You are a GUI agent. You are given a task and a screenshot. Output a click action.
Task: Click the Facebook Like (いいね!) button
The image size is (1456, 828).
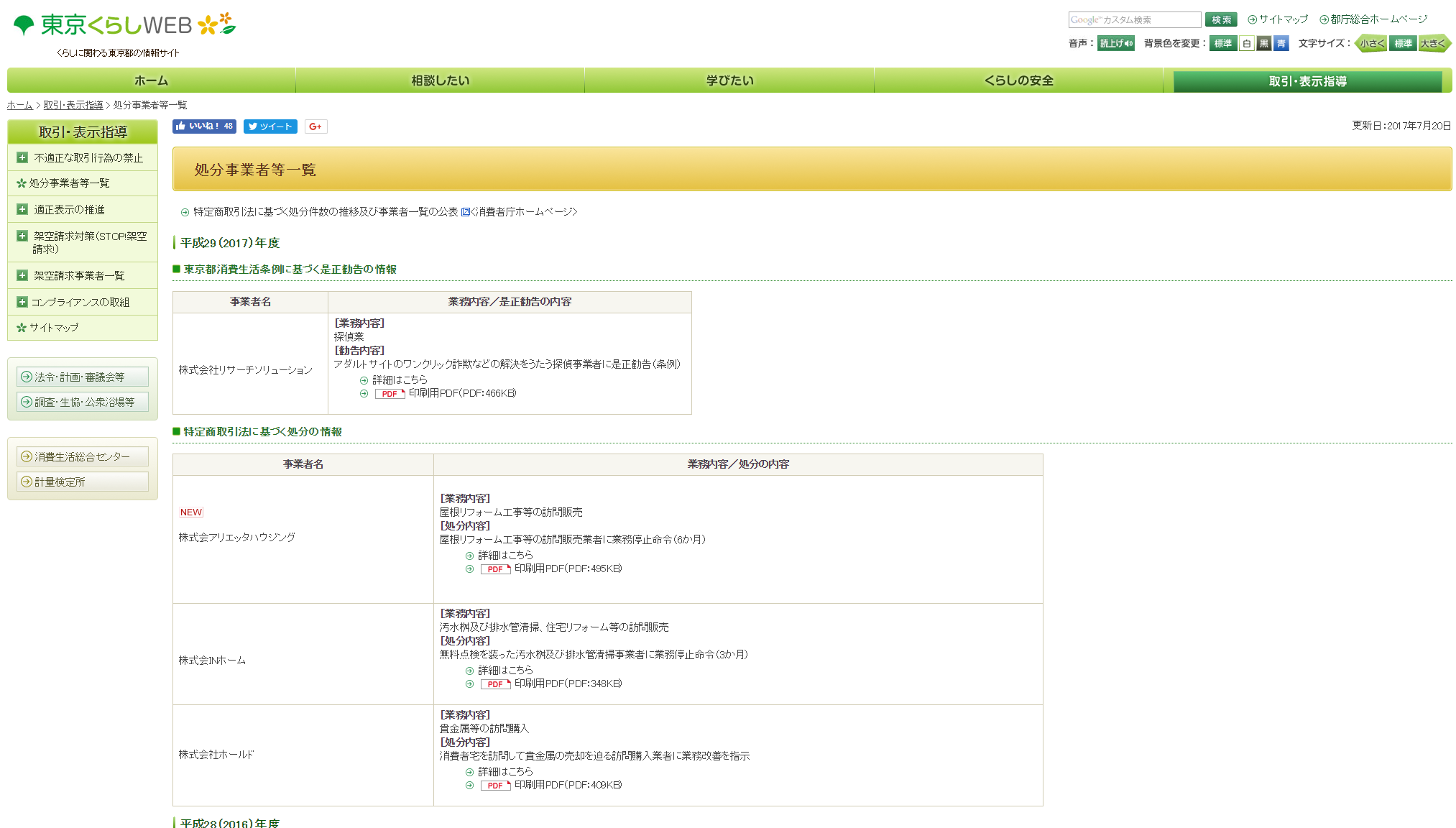203,126
